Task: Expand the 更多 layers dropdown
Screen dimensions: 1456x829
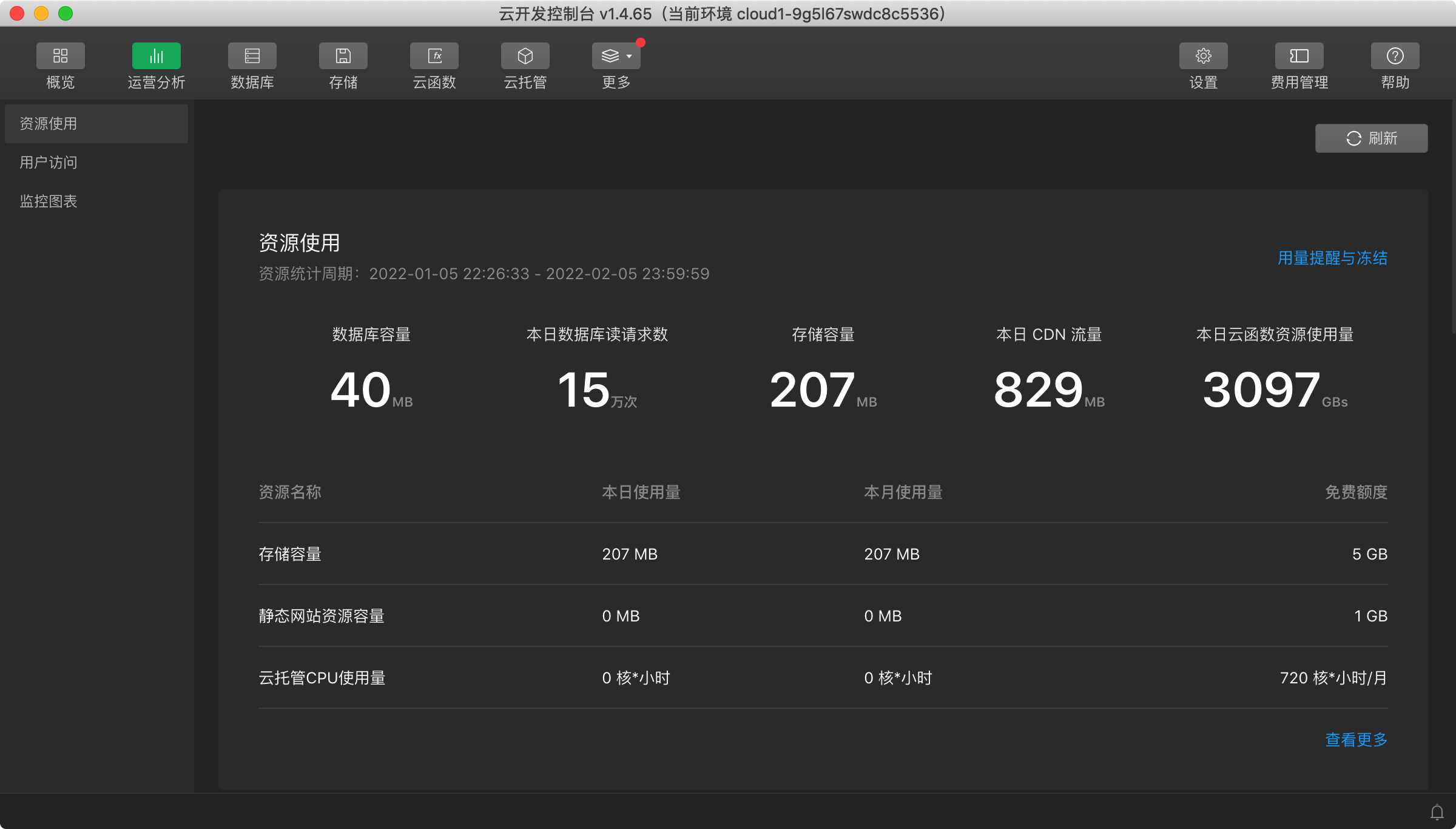Action: click(616, 56)
